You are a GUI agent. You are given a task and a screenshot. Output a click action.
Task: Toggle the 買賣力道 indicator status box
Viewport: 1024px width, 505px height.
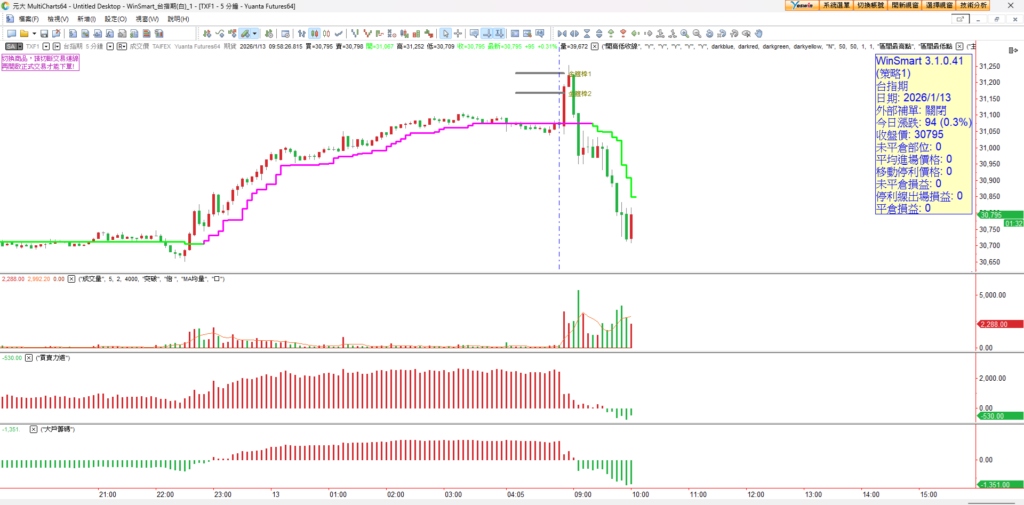[x=30, y=357]
